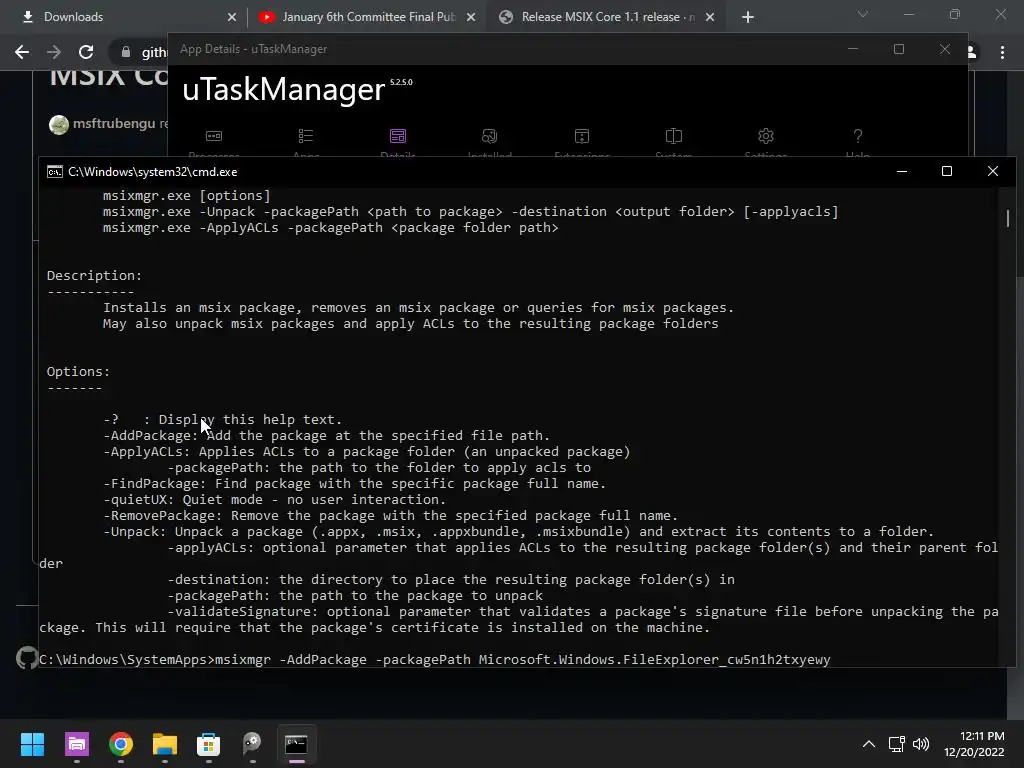Select Command Prompt taskbar icon

(x=296, y=744)
